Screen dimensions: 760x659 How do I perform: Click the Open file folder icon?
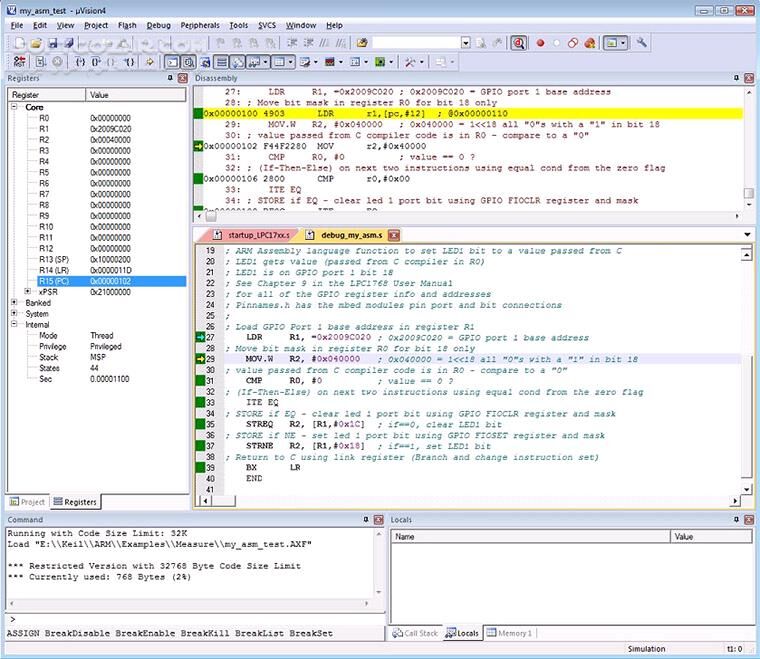[x=35, y=43]
